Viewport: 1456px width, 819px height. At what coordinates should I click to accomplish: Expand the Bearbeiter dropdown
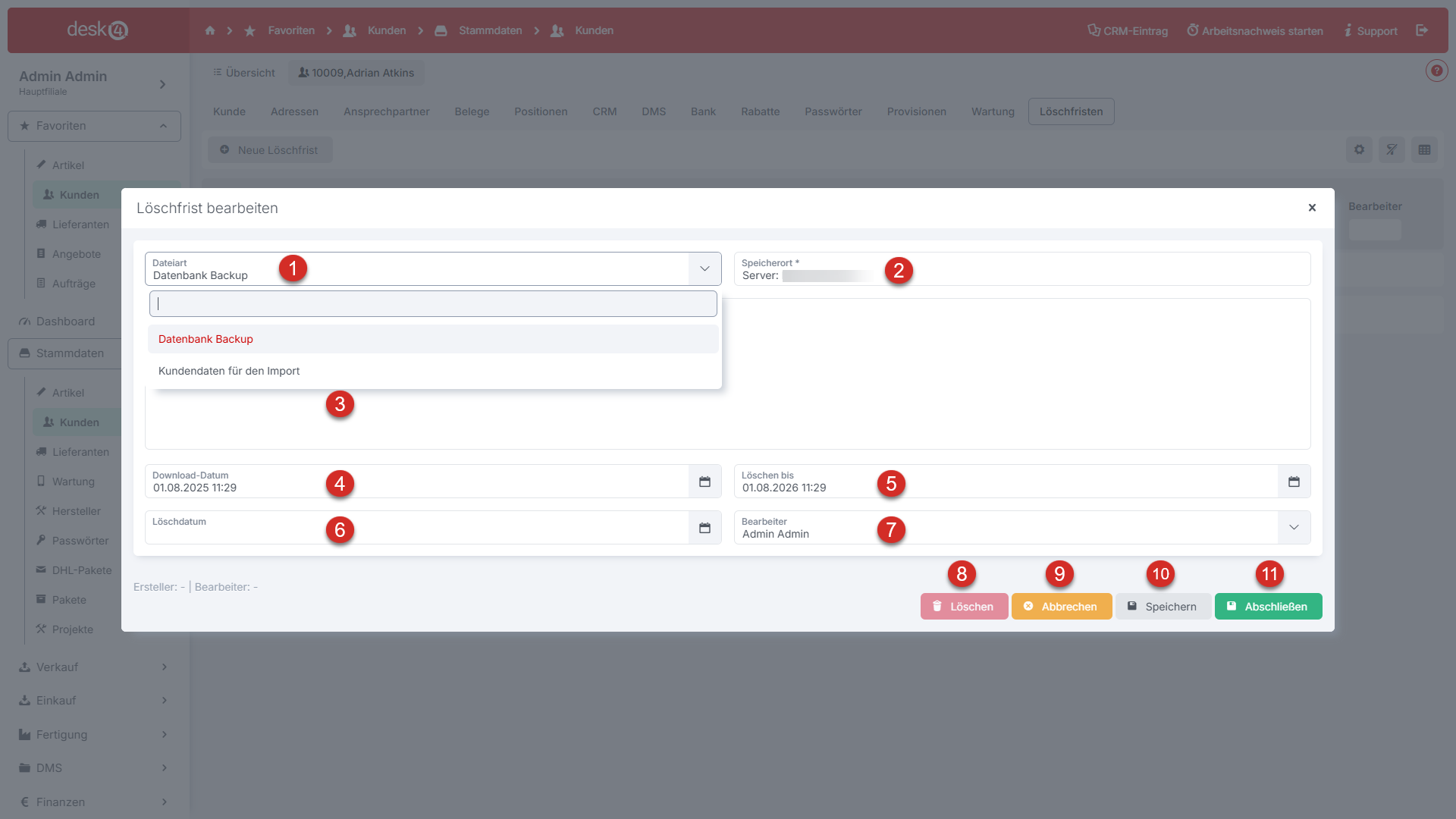[1294, 528]
